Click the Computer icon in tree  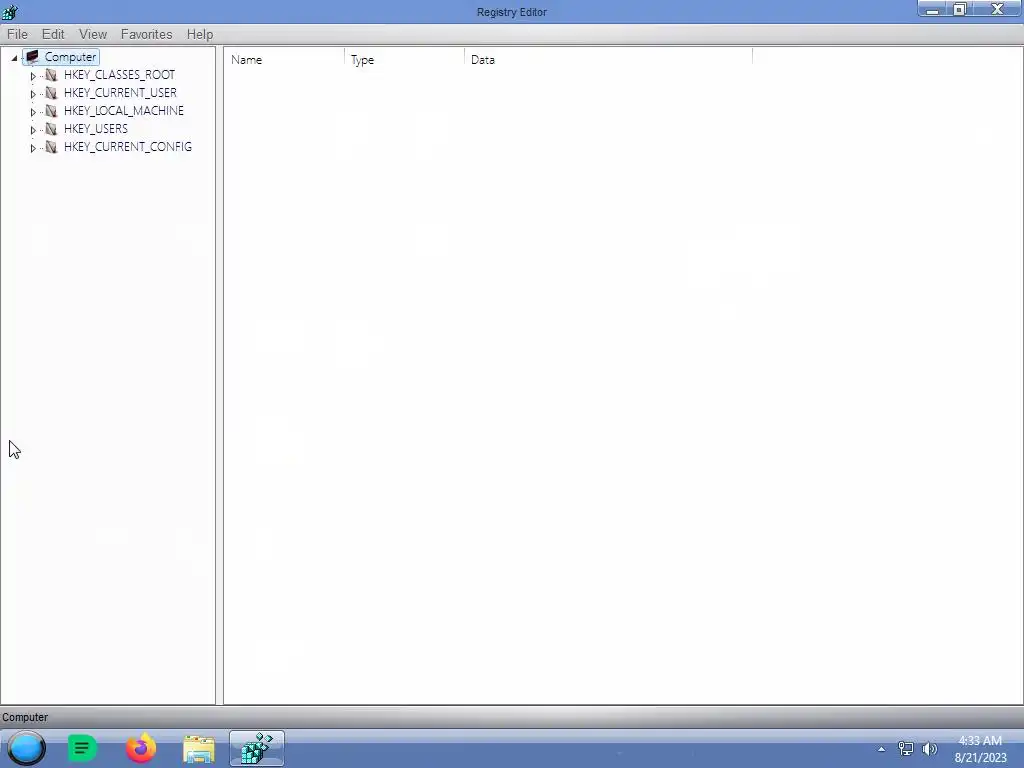[33, 57]
